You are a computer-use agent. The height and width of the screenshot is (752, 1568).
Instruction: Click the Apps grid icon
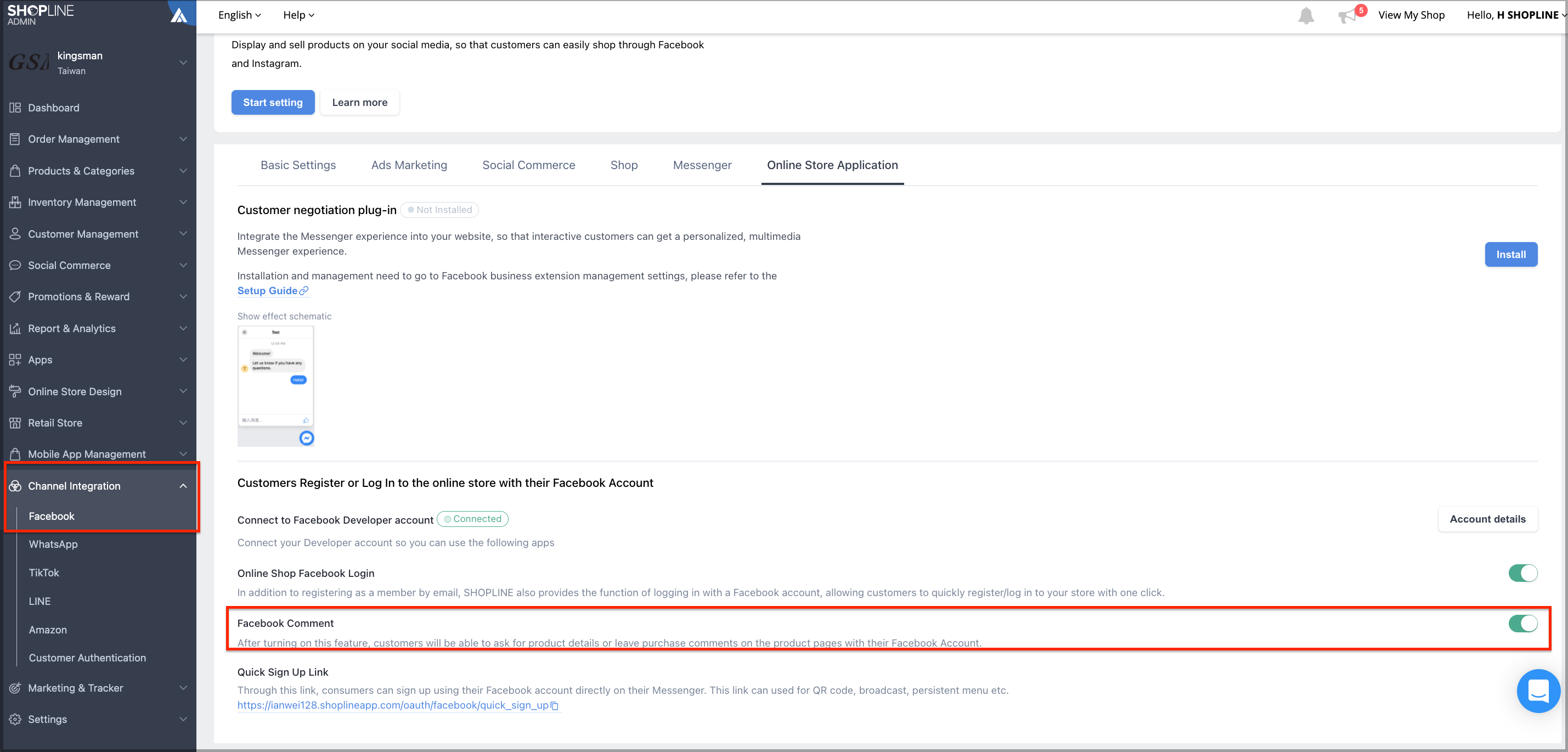pos(15,360)
